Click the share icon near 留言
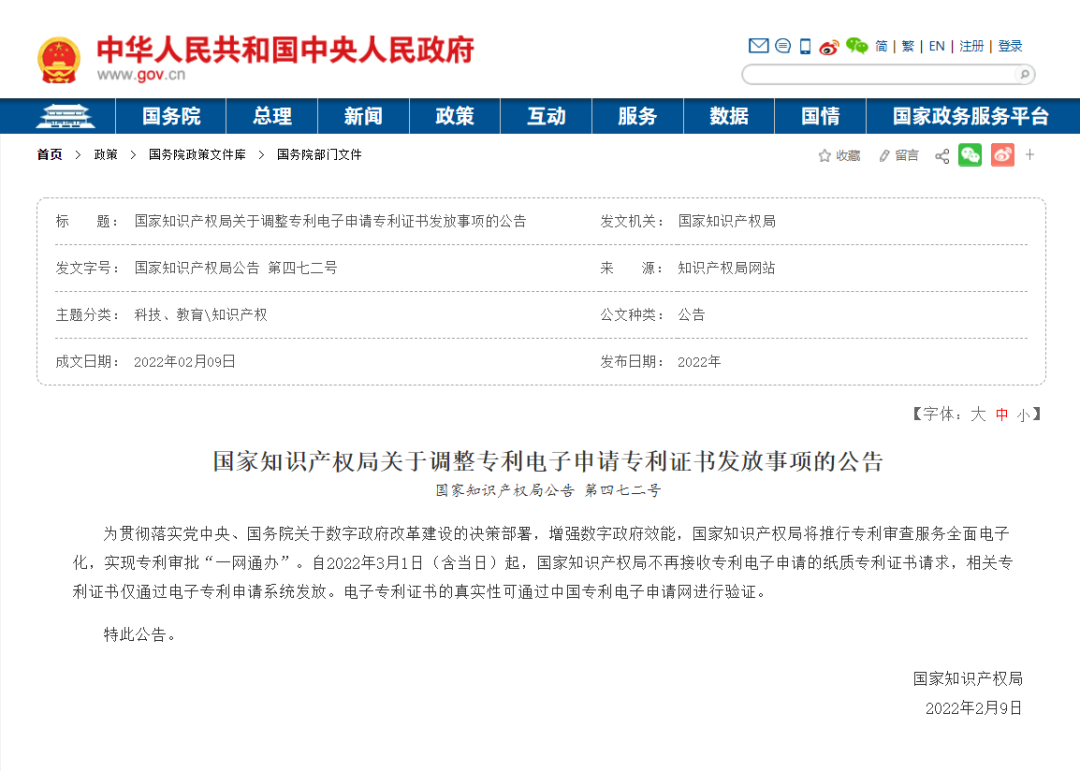The image size is (1080, 771). (x=942, y=156)
